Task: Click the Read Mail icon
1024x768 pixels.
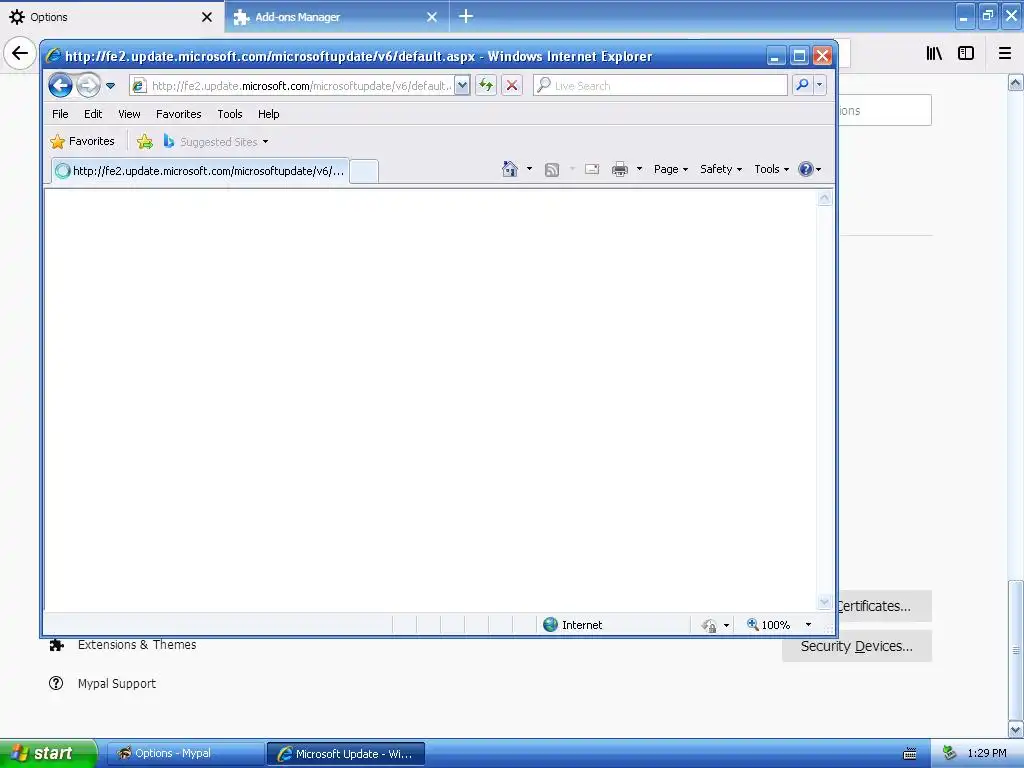Action: [592, 169]
